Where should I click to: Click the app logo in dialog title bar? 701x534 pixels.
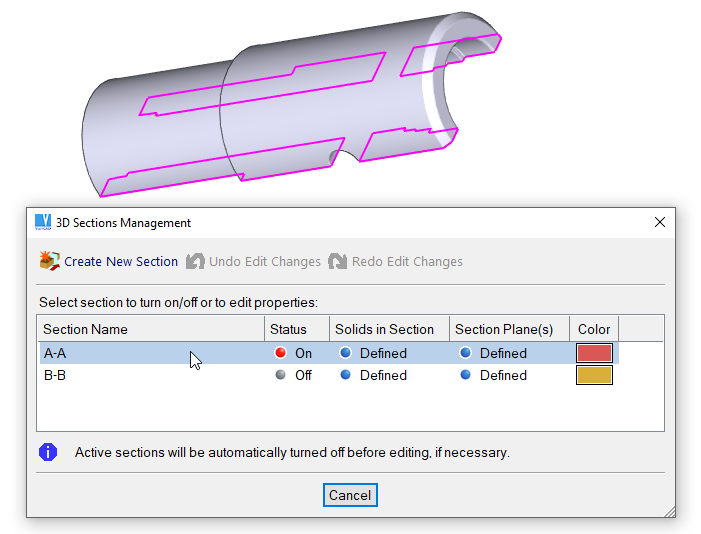pos(42,222)
